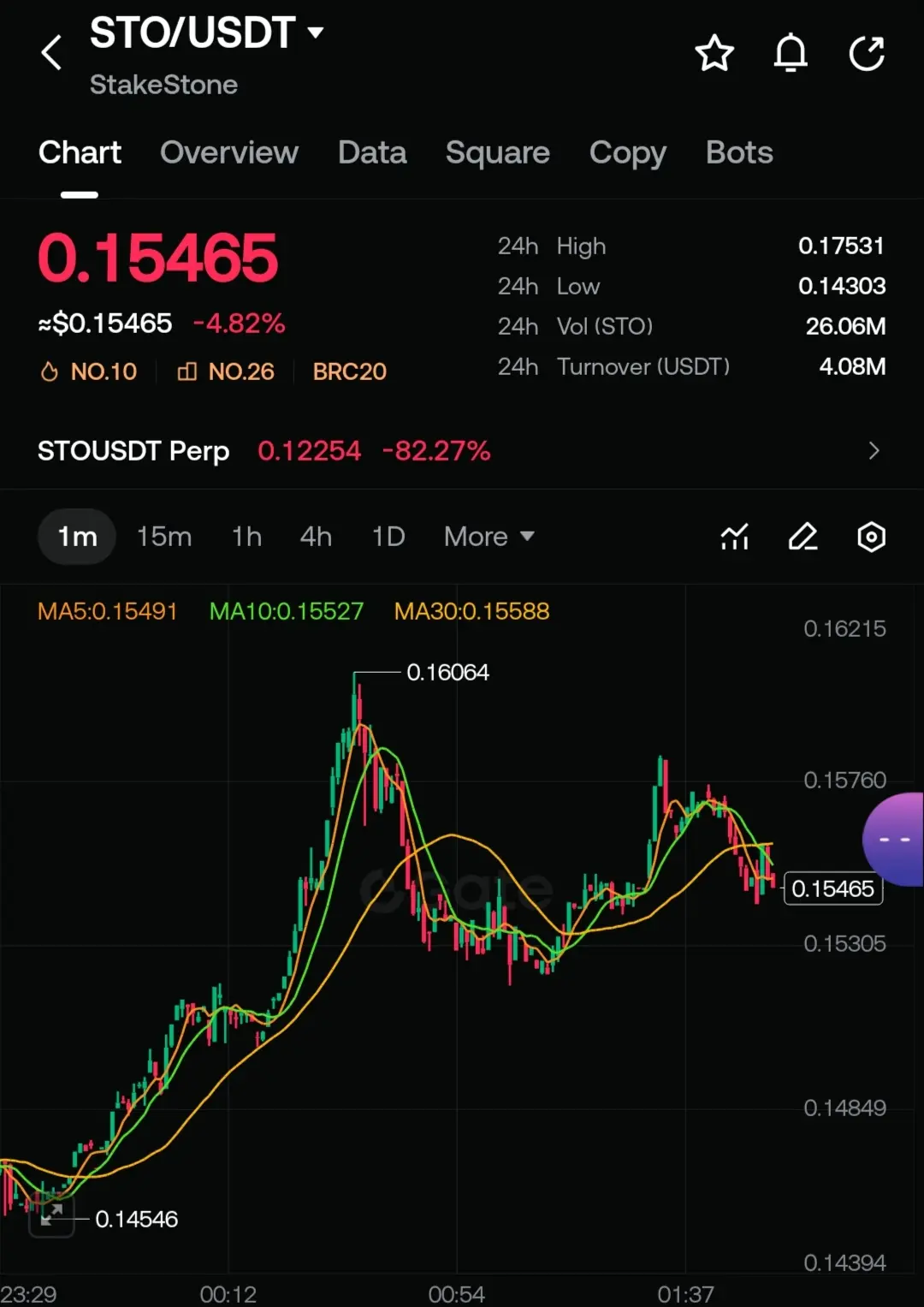The width and height of the screenshot is (924, 1307).
Task: Tap the current price 0.15465 headline
Action: (158, 258)
